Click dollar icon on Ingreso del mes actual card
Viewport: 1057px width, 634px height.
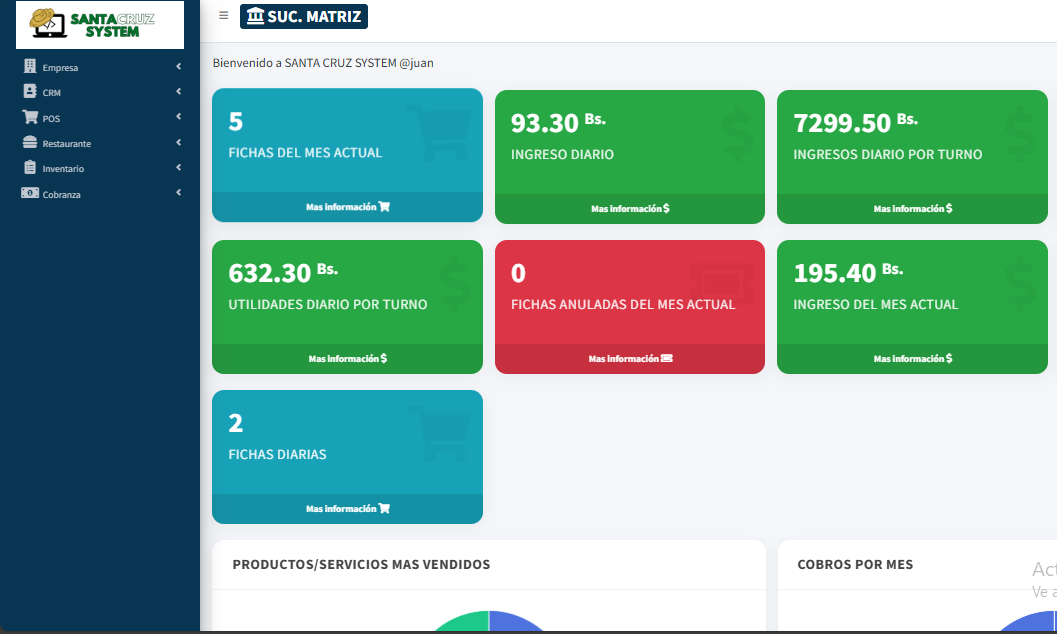click(1019, 284)
